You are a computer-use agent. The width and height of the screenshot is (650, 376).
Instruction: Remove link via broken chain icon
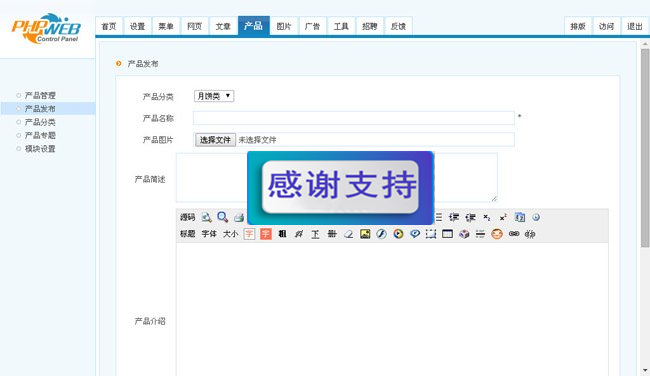[x=530, y=234]
